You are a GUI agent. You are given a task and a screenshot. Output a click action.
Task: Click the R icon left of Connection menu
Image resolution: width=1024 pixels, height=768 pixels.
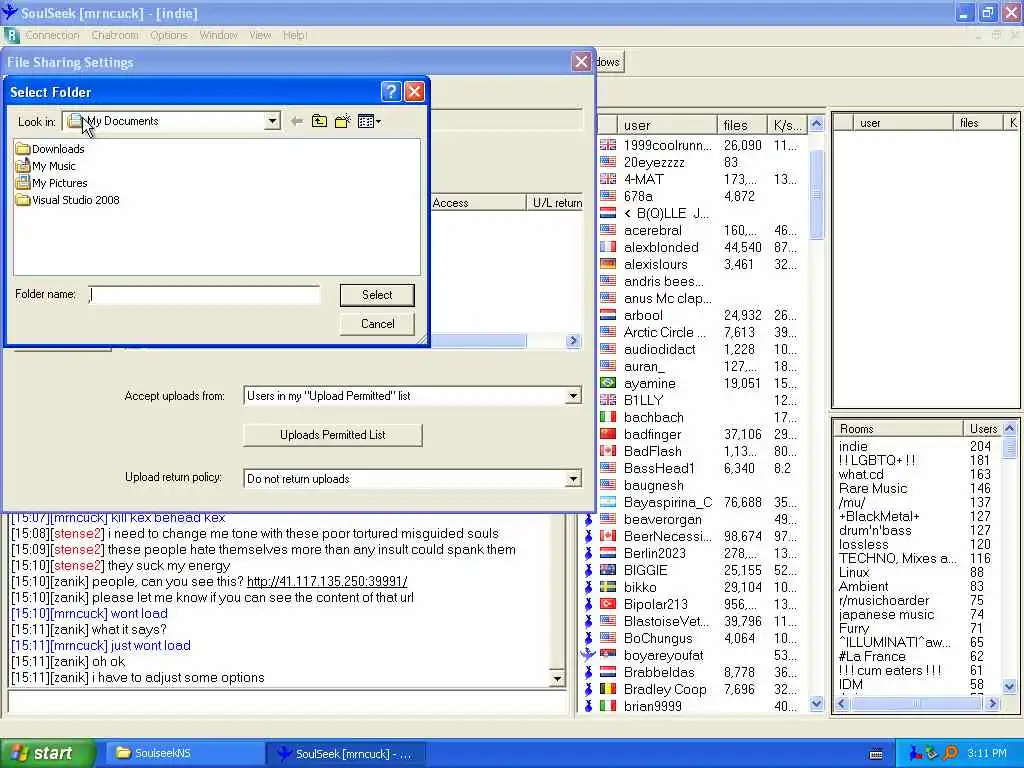click(11, 35)
